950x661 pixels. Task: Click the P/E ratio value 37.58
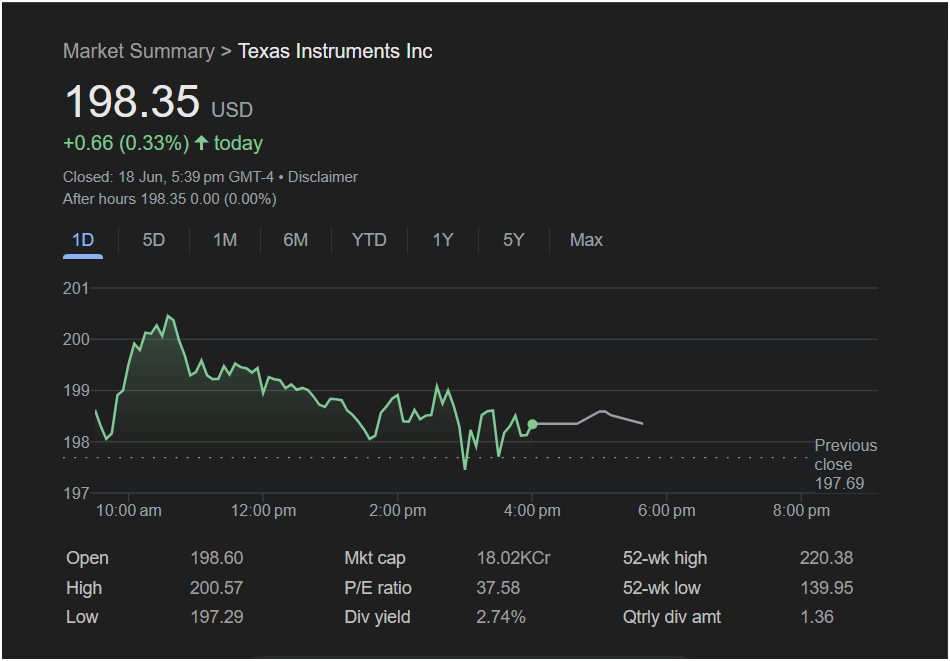498,588
